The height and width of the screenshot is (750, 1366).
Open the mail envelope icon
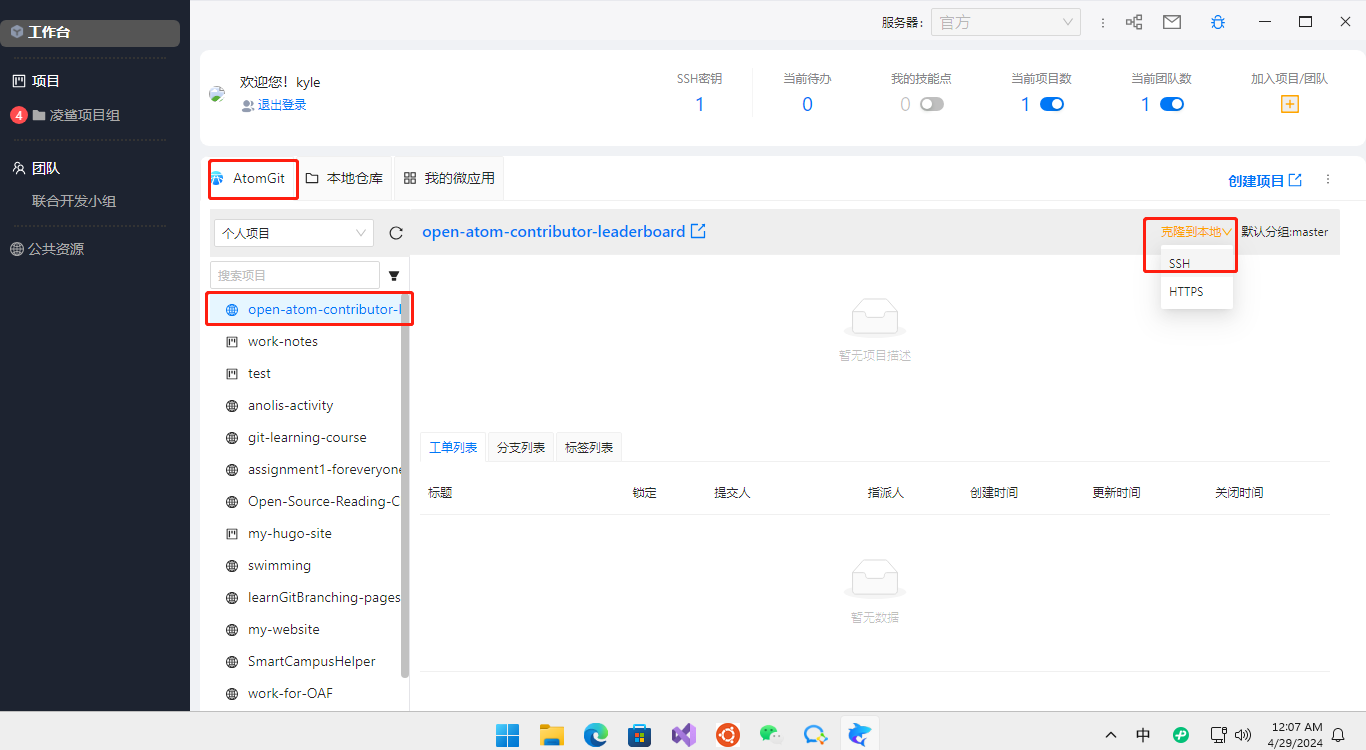coord(1172,22)
